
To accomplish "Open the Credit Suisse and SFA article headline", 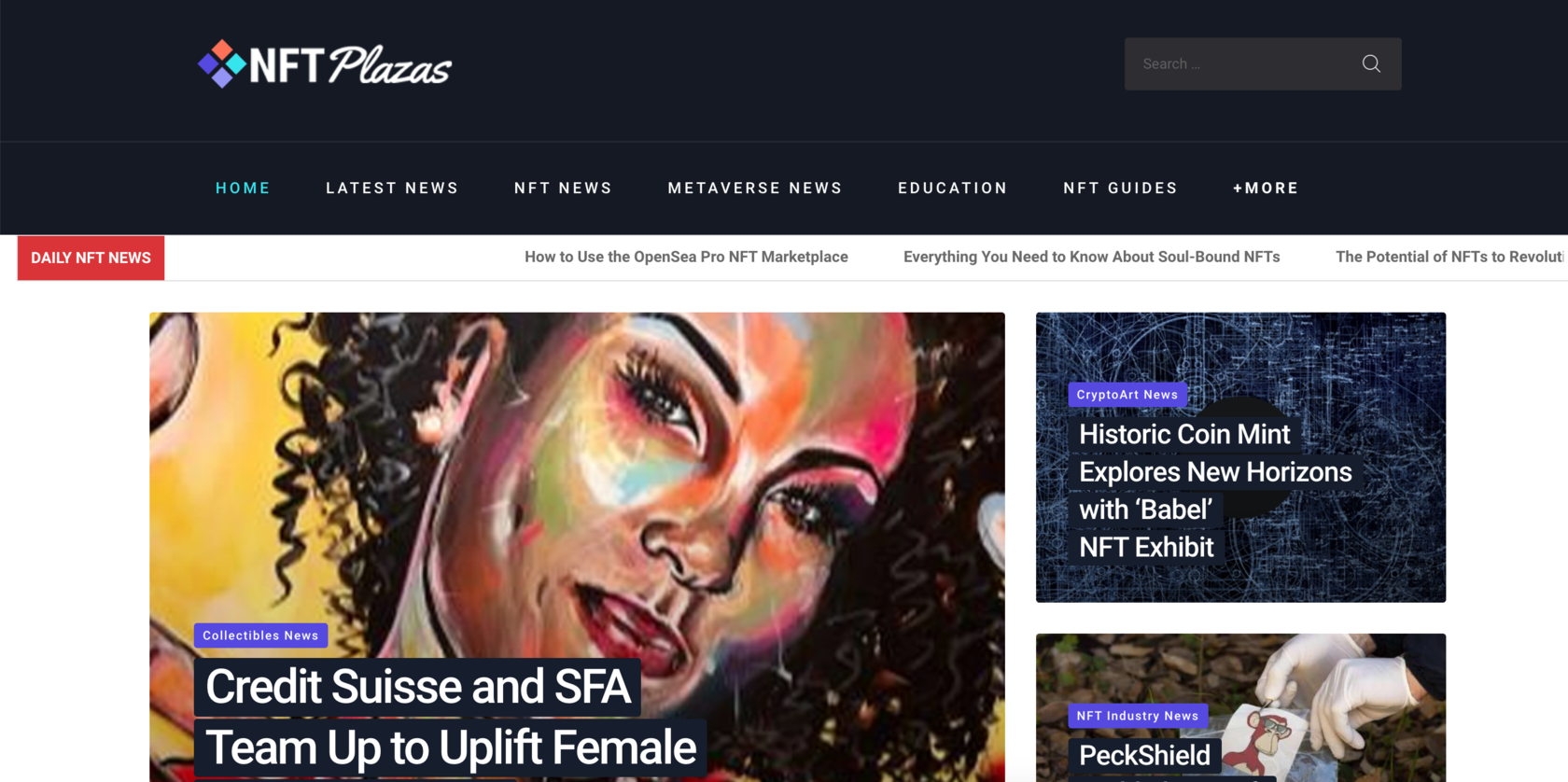I will point(450,717).
